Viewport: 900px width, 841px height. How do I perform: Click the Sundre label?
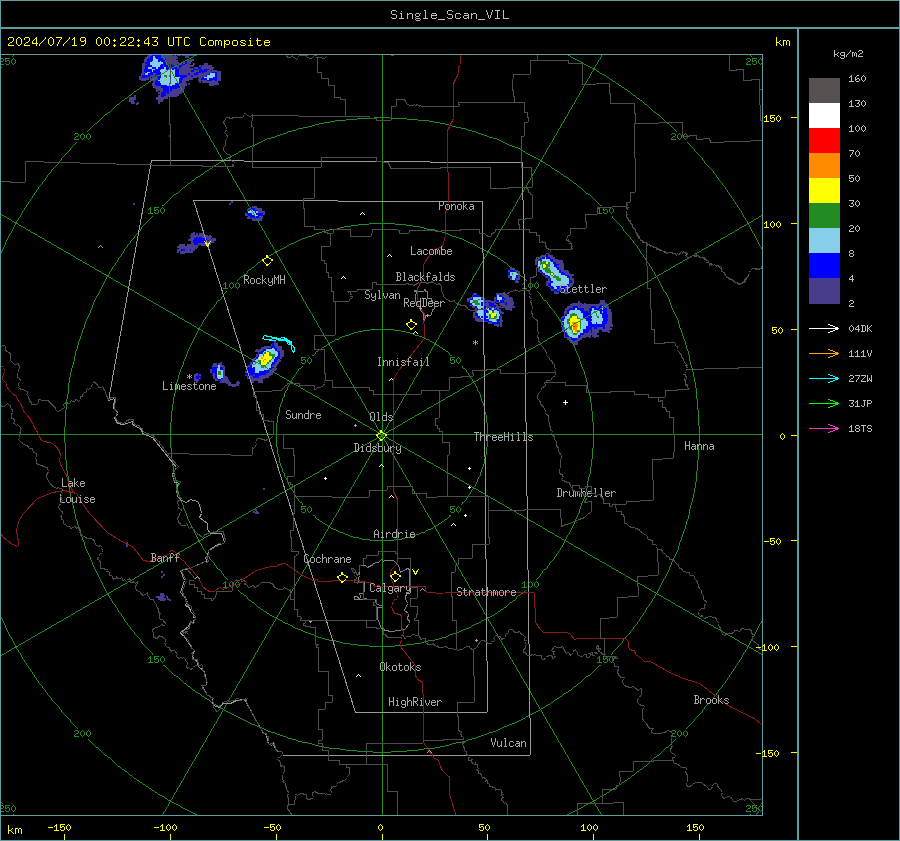tap(303, 415)
